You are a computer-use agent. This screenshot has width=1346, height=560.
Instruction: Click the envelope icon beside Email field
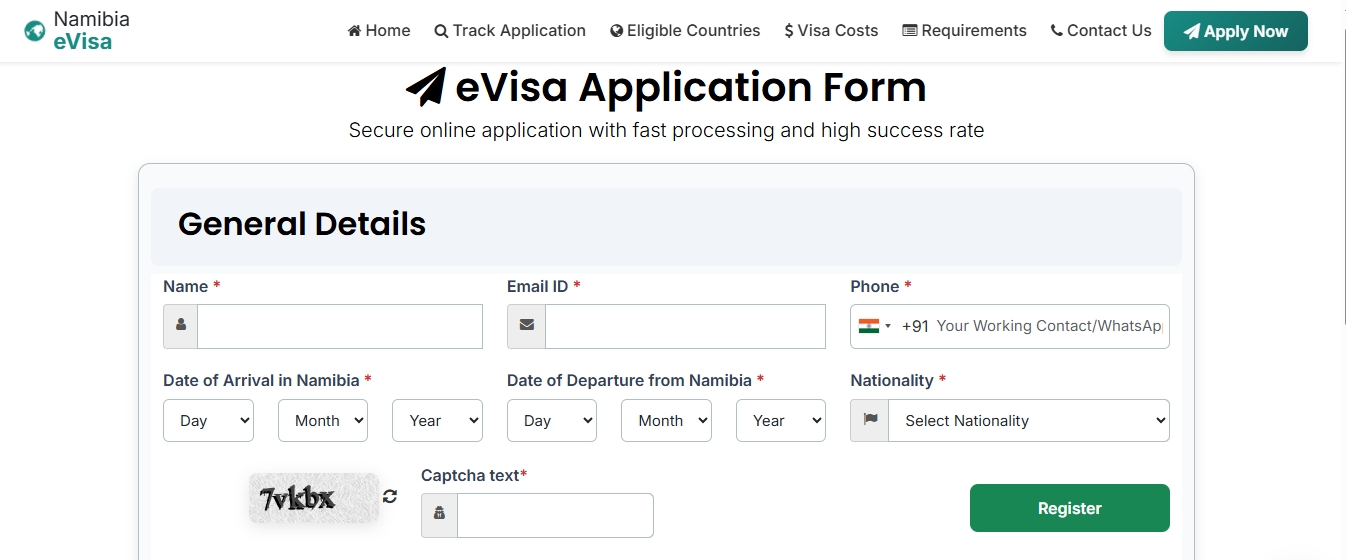point(526,326)
